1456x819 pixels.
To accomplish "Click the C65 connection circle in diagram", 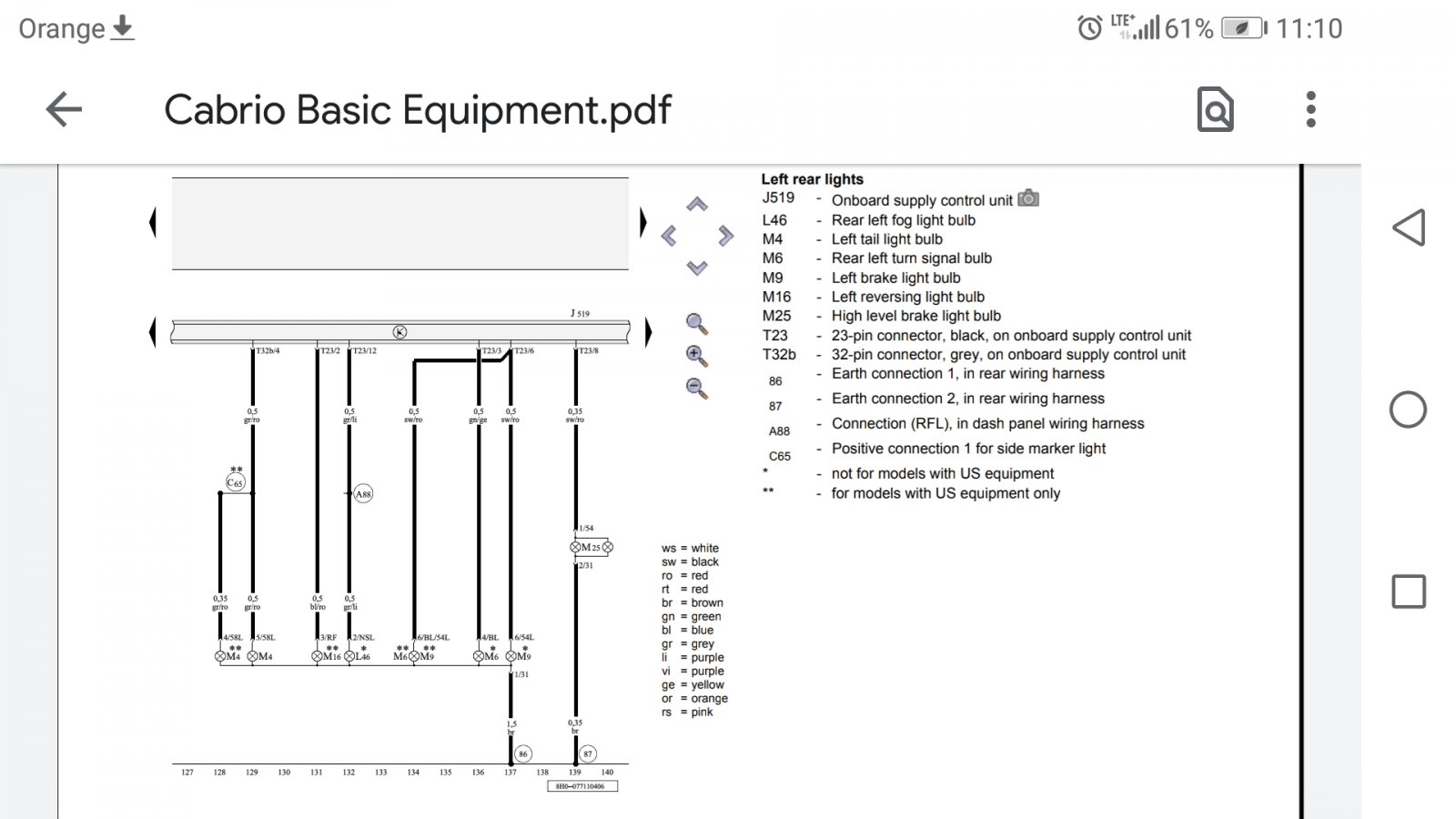I will tap(236, 483).
